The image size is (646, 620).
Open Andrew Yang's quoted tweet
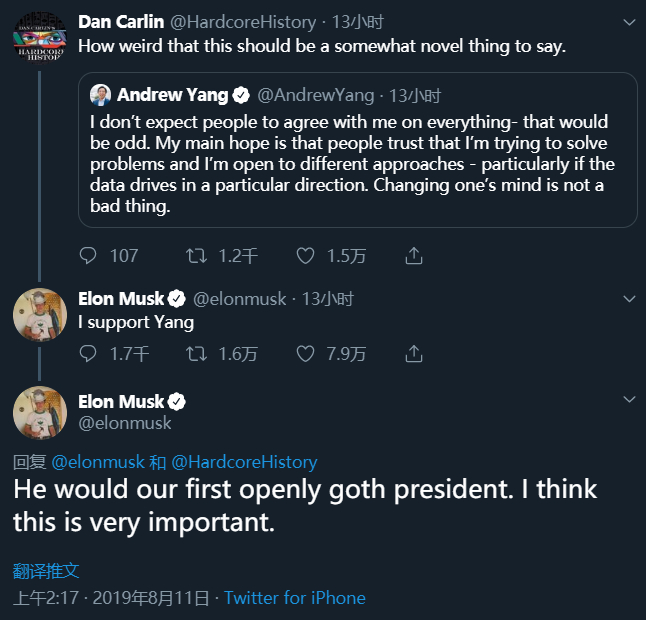tap(350, 163)
